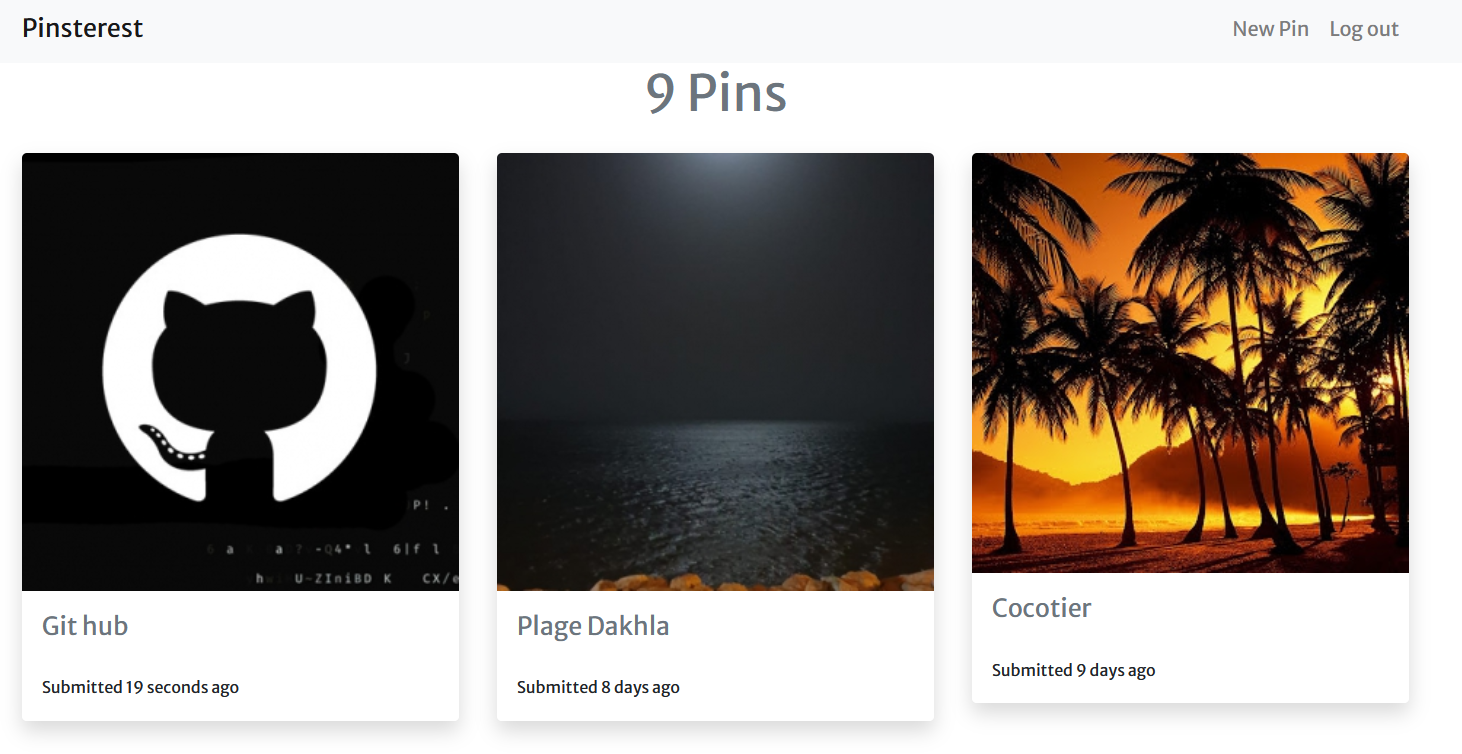The height and width of the screenshot is (754, 1462).
Task: Open the Git hub pin title
Action: 85,626
